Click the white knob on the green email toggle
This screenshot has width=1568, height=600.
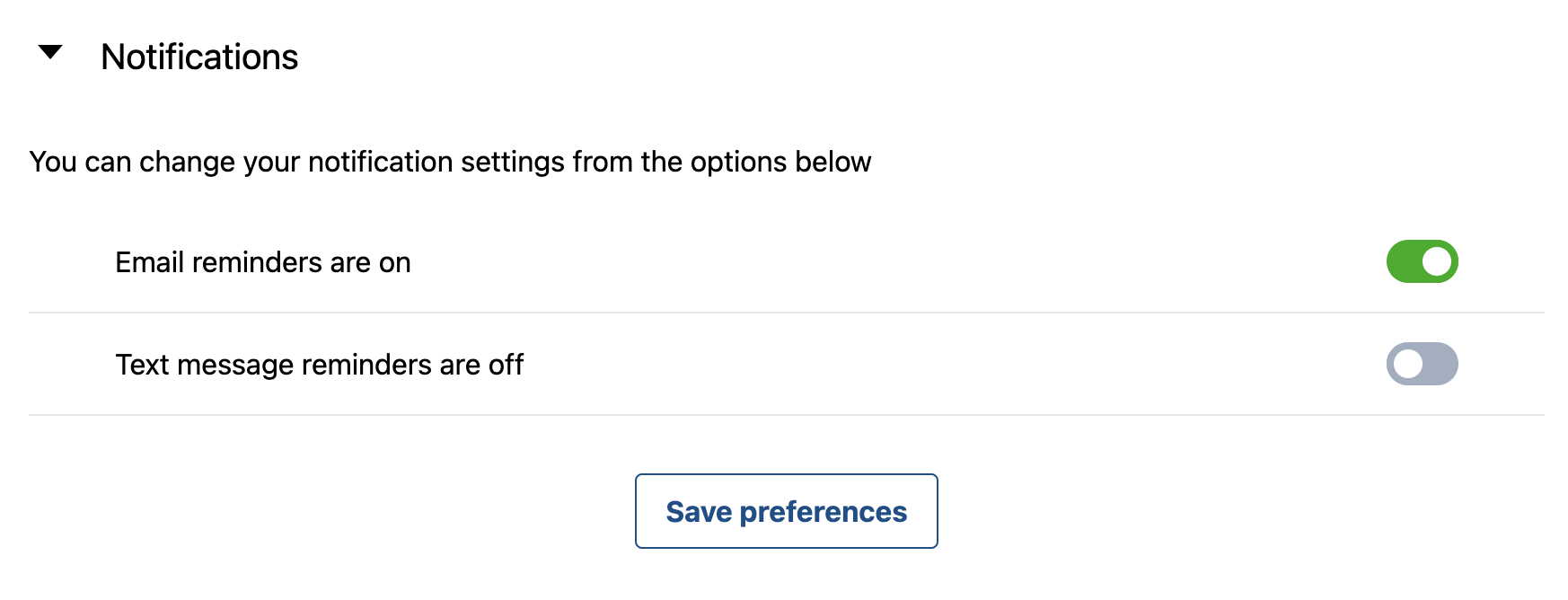click(x=1437, y=261)
